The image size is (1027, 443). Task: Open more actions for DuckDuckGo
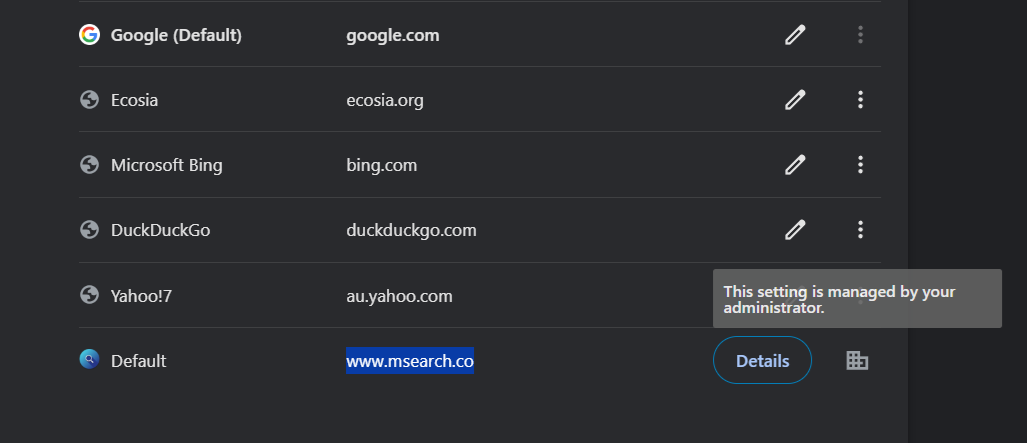[860, 230]
